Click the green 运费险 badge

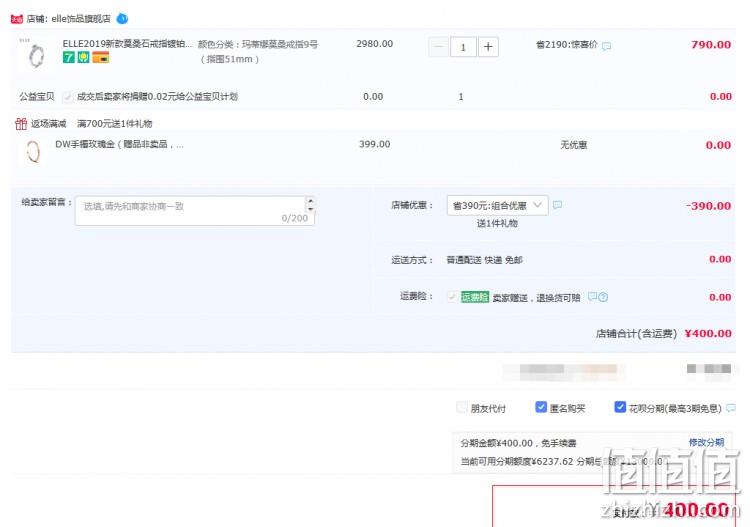pos(474,297)
